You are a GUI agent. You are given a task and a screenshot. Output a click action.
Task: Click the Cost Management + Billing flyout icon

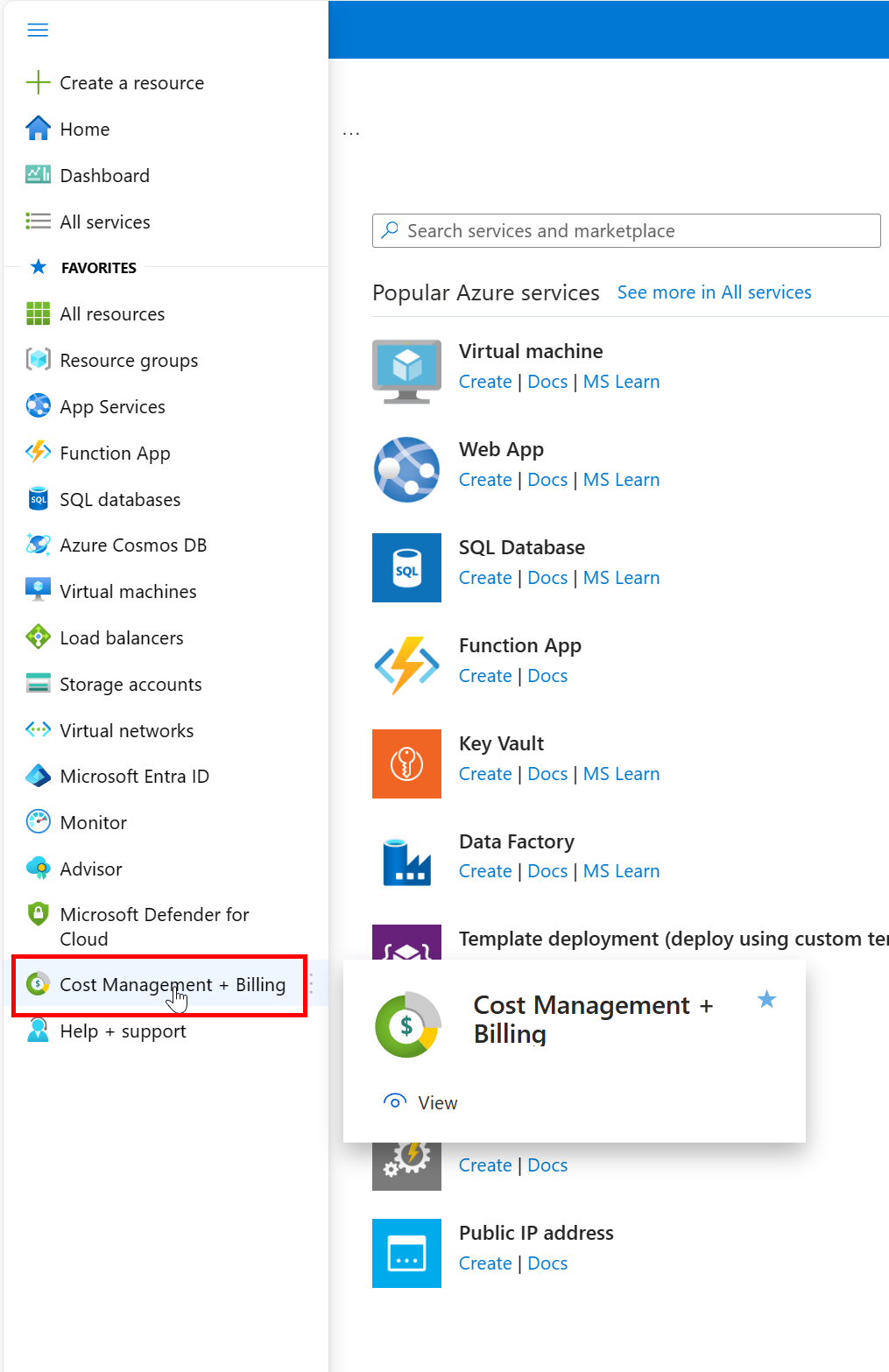[x=406, y=1024]
